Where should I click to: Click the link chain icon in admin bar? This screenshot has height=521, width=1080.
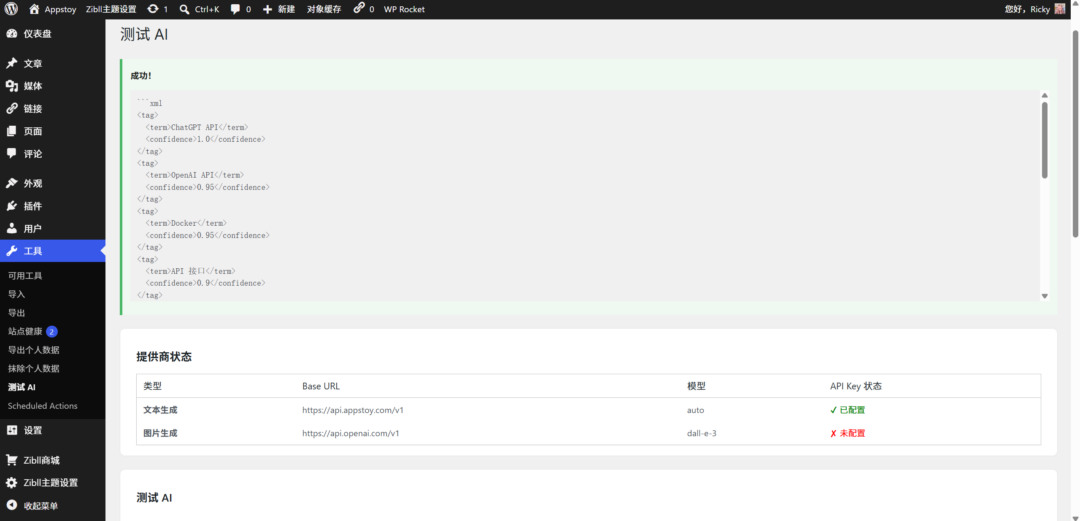359,9
